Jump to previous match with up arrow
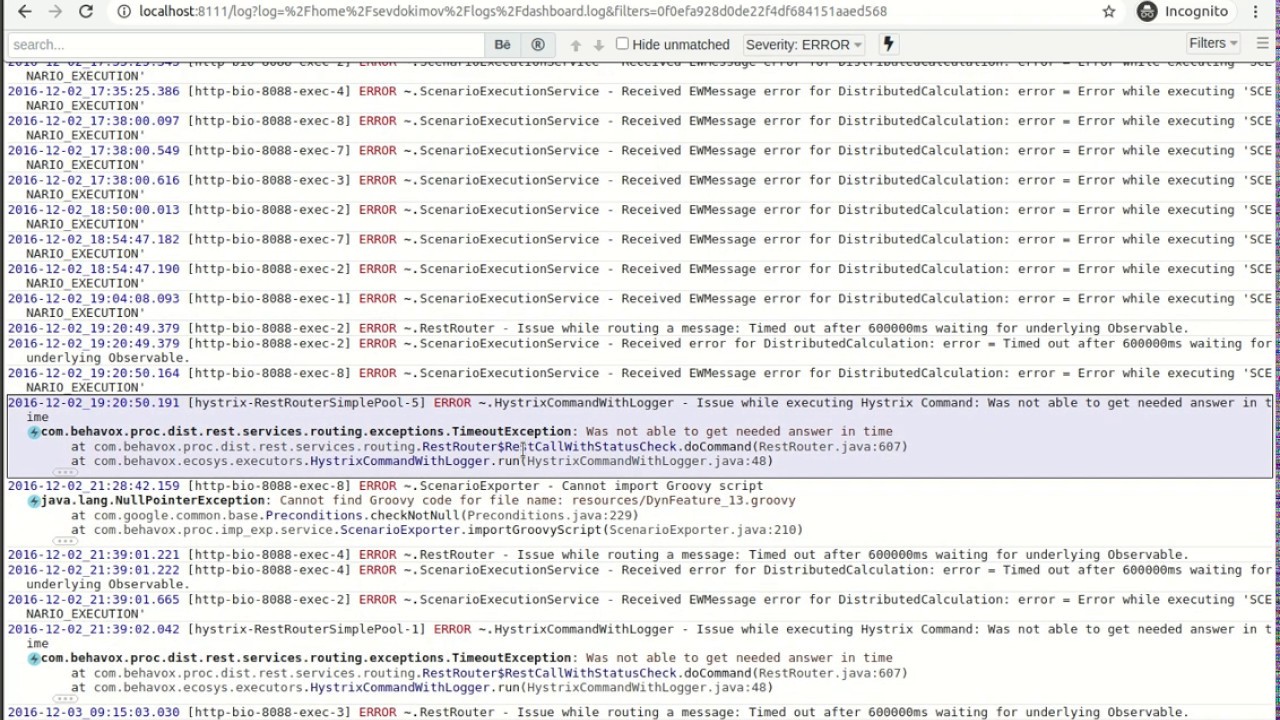The image size is (1280, 720). click(x=575, y=45)
